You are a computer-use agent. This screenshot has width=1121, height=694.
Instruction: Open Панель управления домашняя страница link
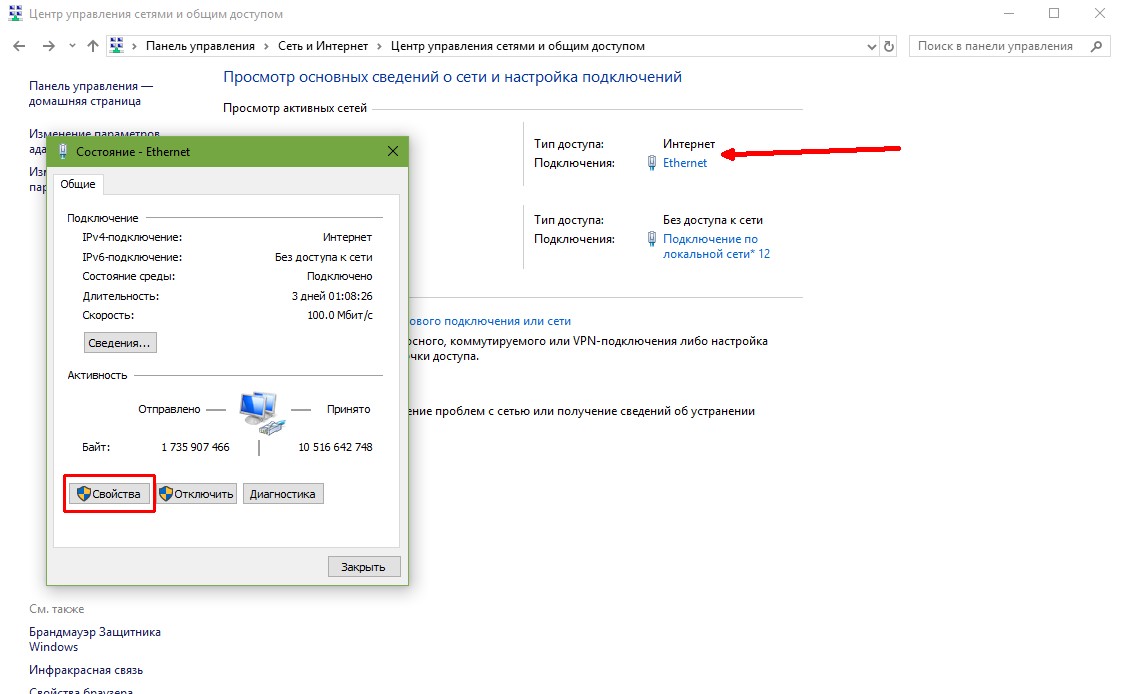91,94
